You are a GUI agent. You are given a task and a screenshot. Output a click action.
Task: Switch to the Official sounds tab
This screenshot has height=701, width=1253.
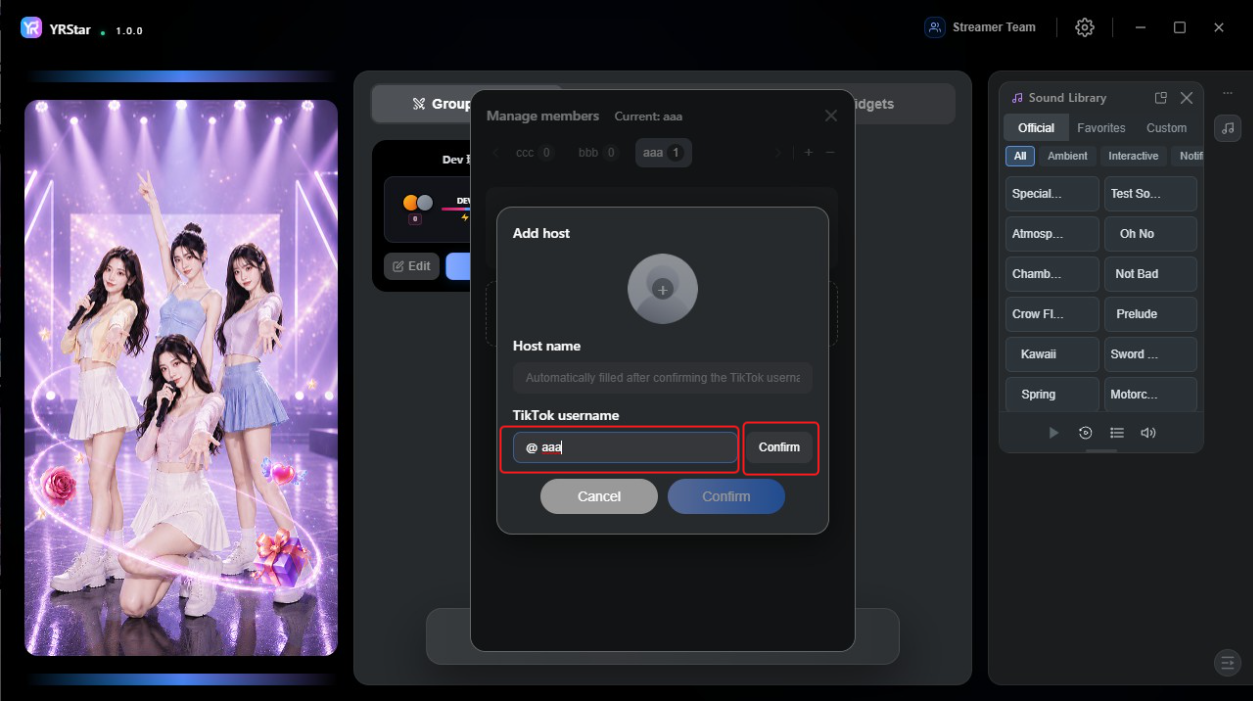(x=1036, y=128)
